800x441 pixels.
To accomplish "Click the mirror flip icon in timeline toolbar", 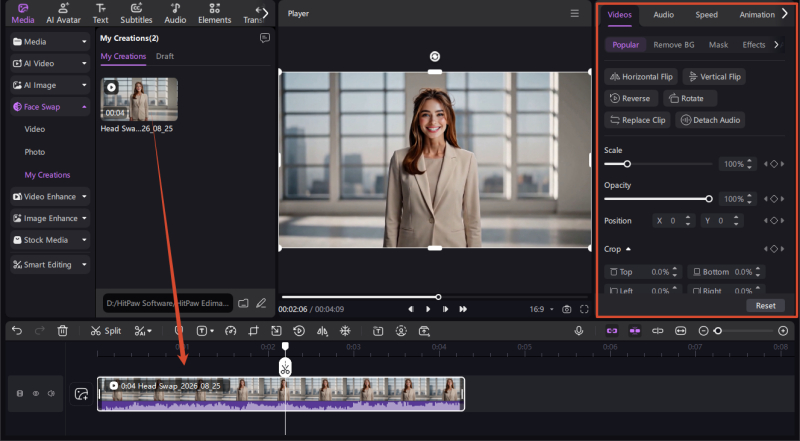I will coord(322,331).
